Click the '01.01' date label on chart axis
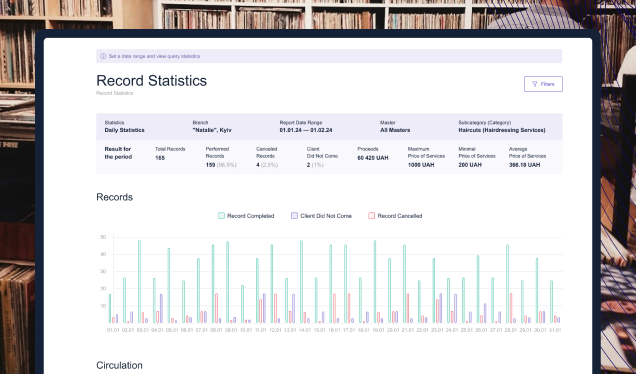The width and height of the screenshot is (636, 374). tap(113, 330)
